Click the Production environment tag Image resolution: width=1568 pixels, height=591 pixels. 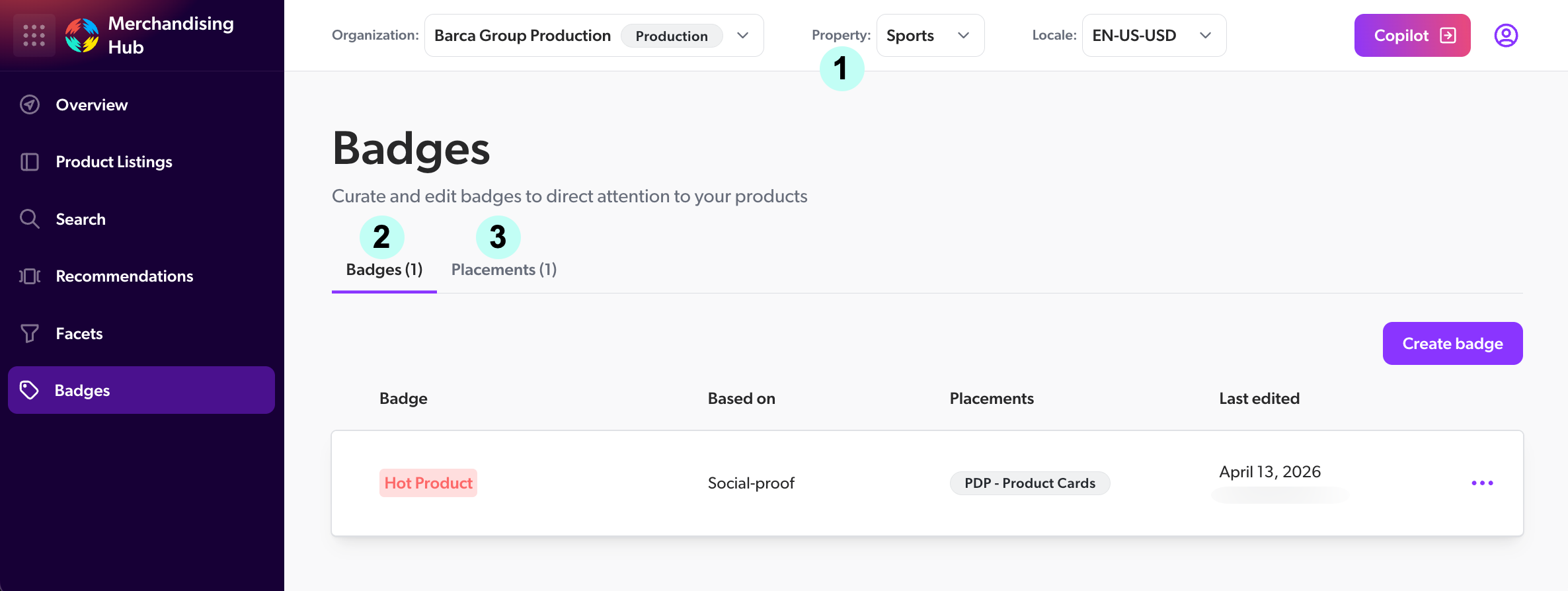pyautogui.click(x=672, y=36)
